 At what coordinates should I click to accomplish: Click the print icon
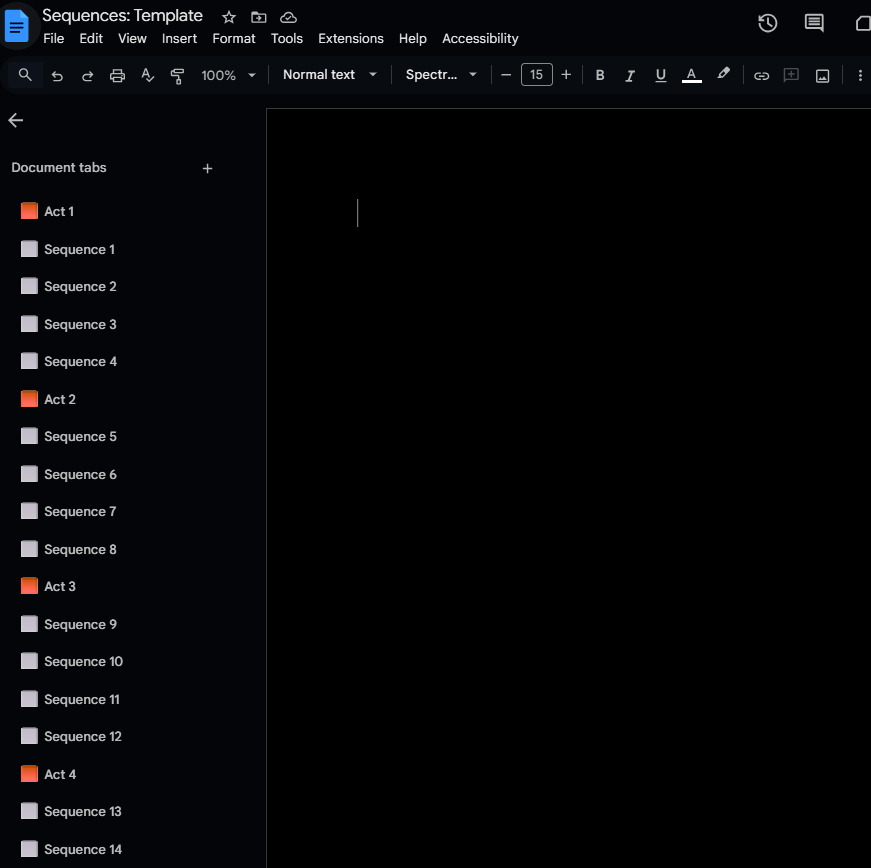coord(117,75)
